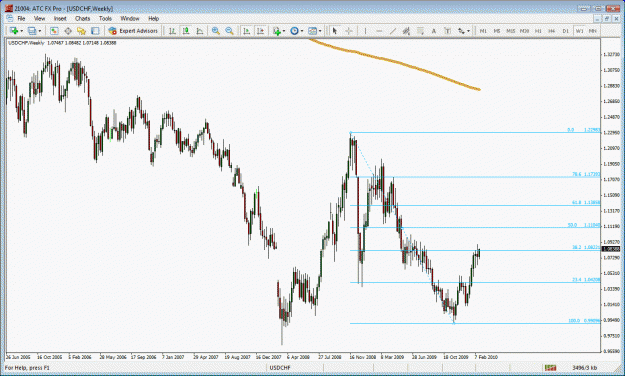Select the Crosshair tool
The width and height of the screenshot is (625, 376).
pos(349,31)
